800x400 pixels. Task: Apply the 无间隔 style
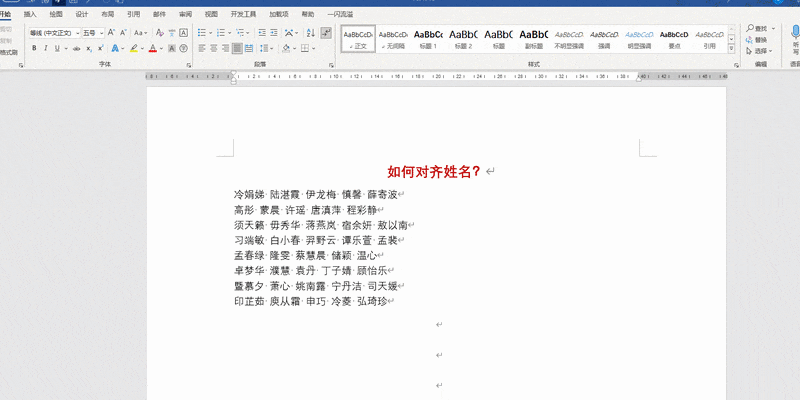393,39
